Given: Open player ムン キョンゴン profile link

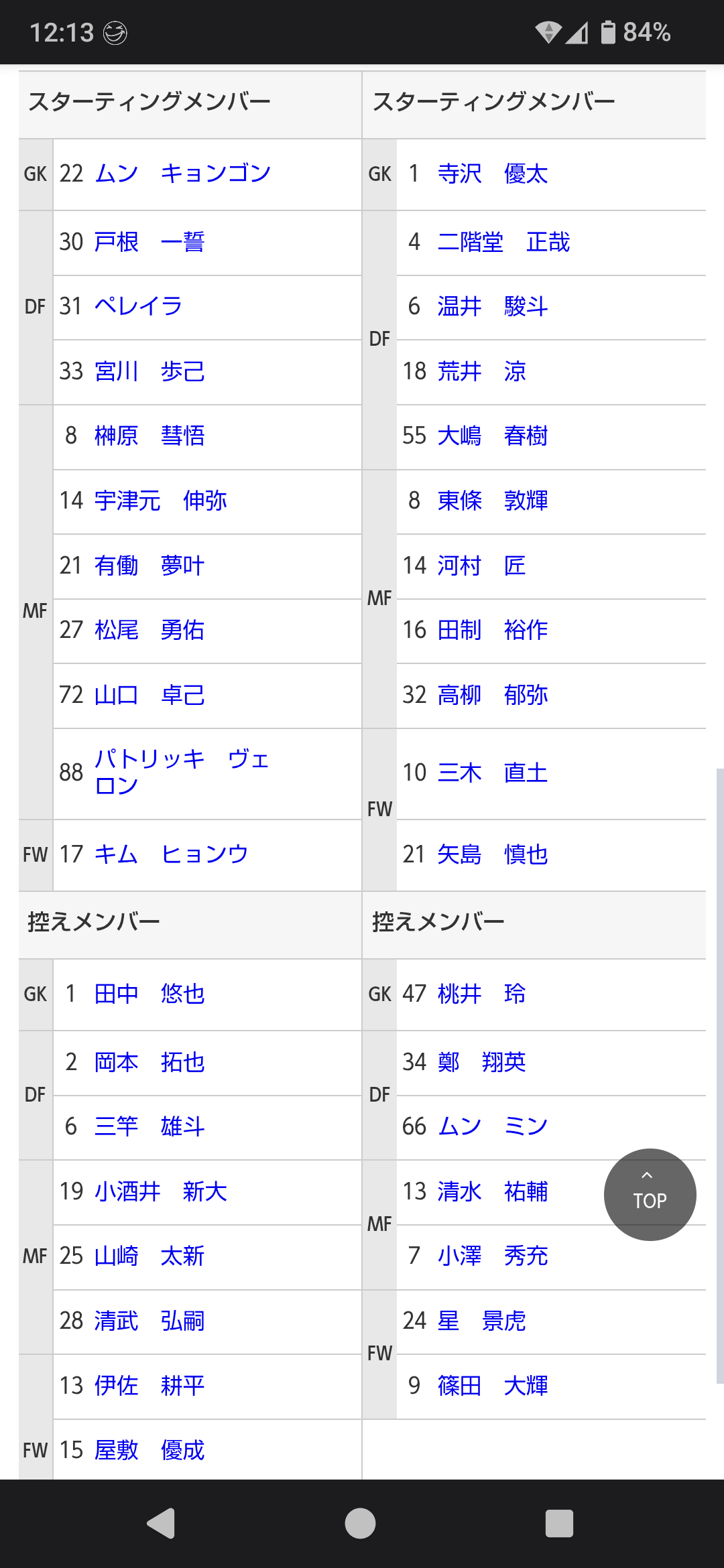Looking at the screenshot, I should [182, 174].
